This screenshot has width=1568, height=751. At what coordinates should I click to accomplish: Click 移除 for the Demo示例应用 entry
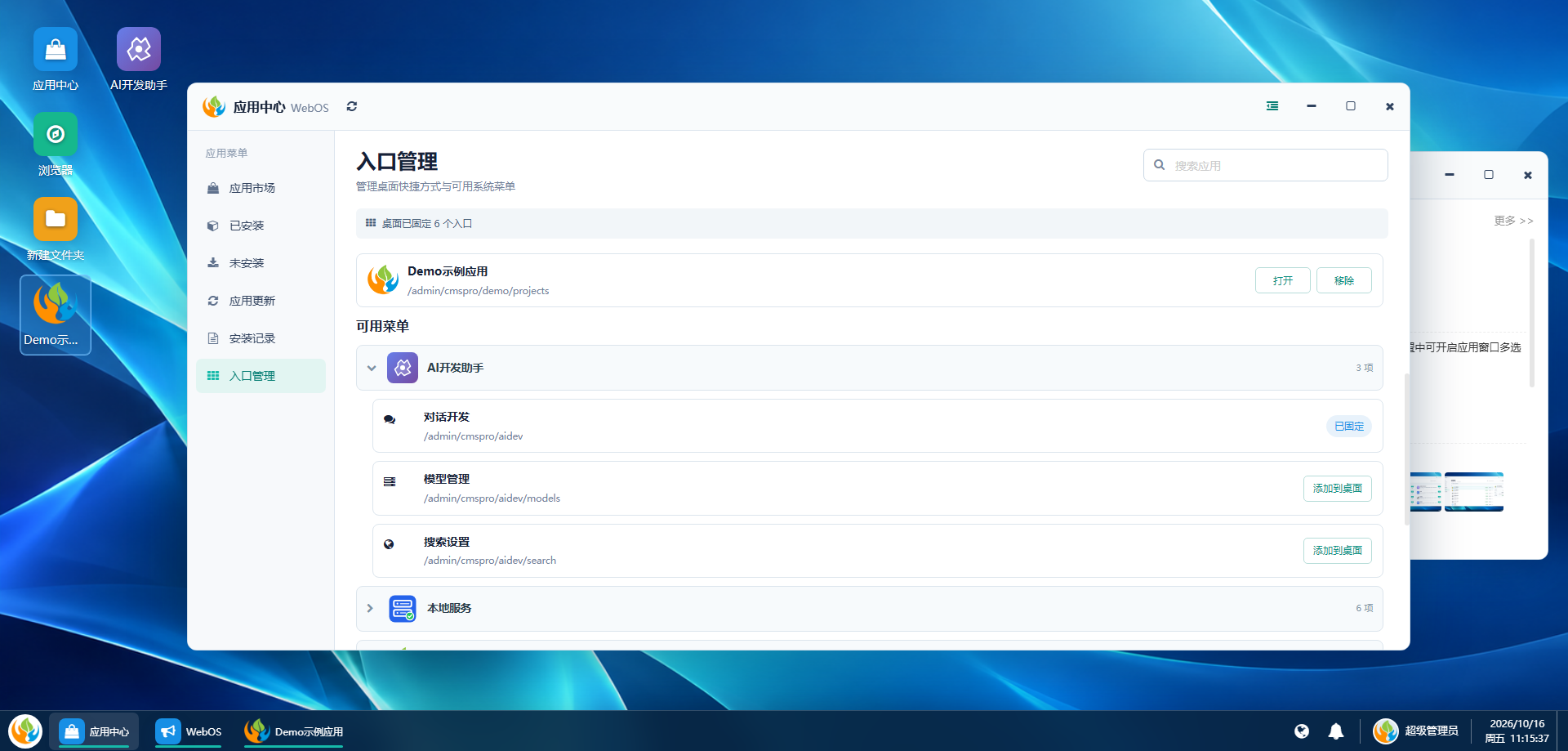point(1343,280)
